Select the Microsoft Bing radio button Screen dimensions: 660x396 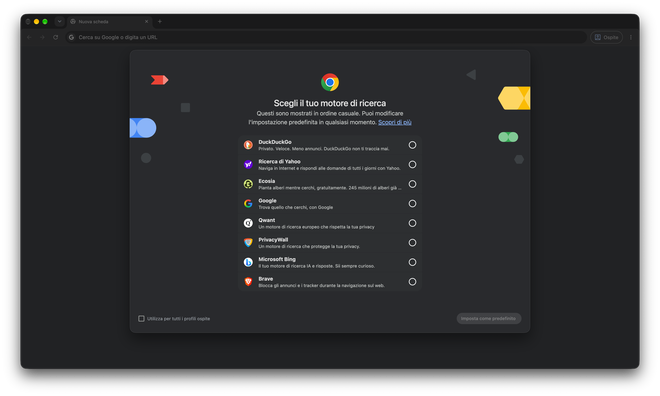412,262
